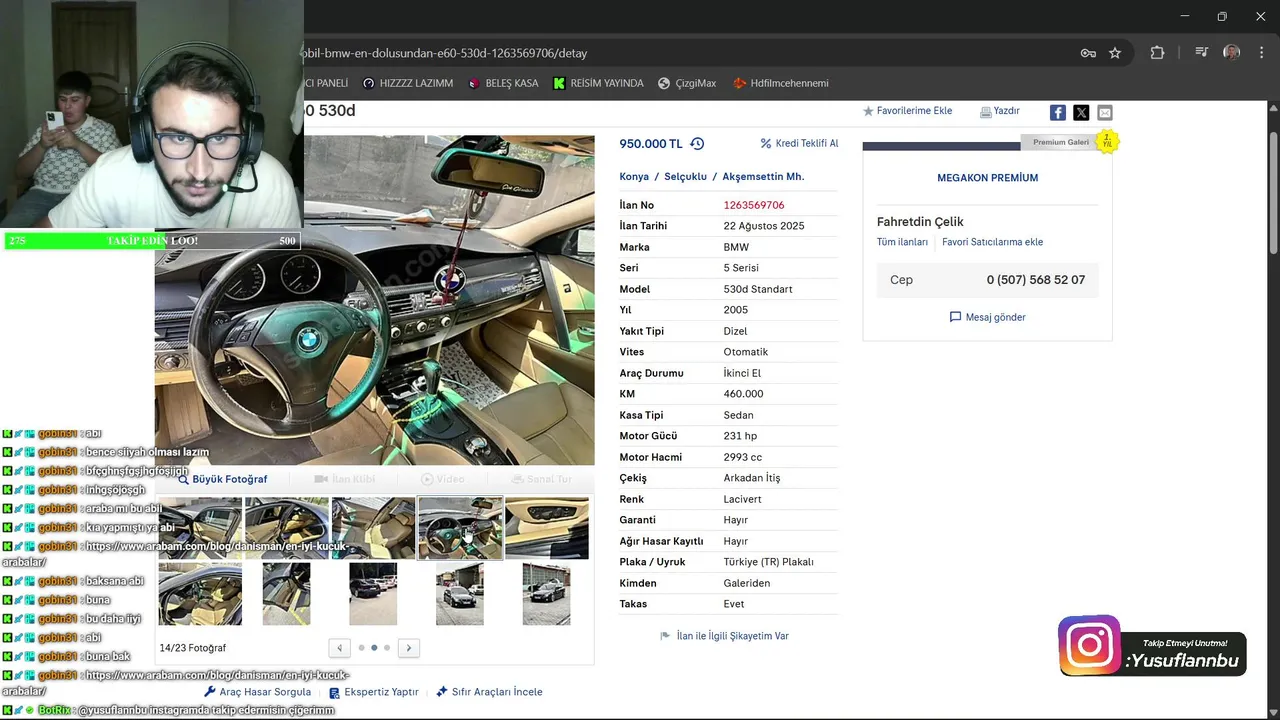Go to next thumbnail page arrow
The height and width of the screenshot is (720, 1280).
(x=408, y=648)
